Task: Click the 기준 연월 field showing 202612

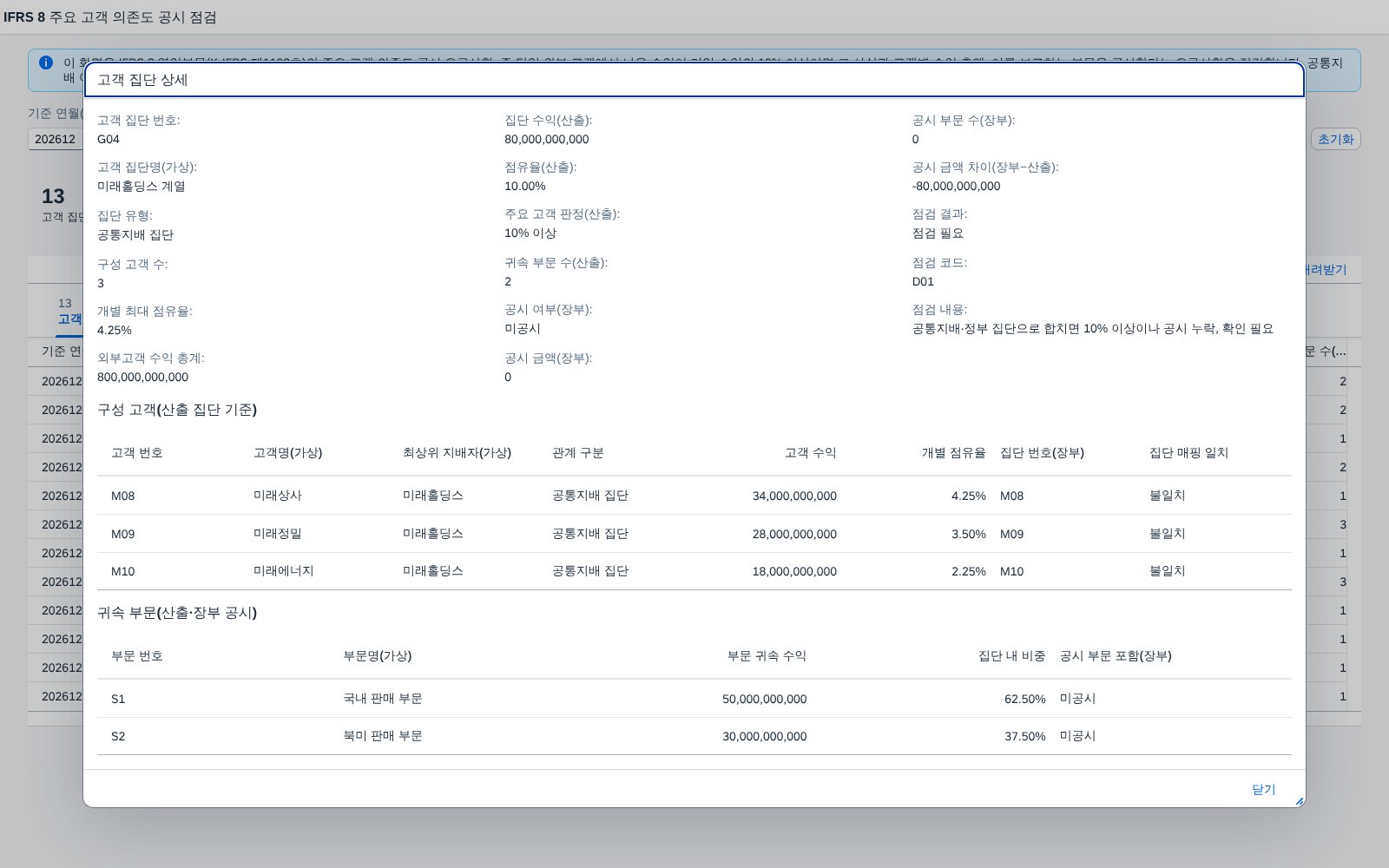Action: click(x=56, y=139)
